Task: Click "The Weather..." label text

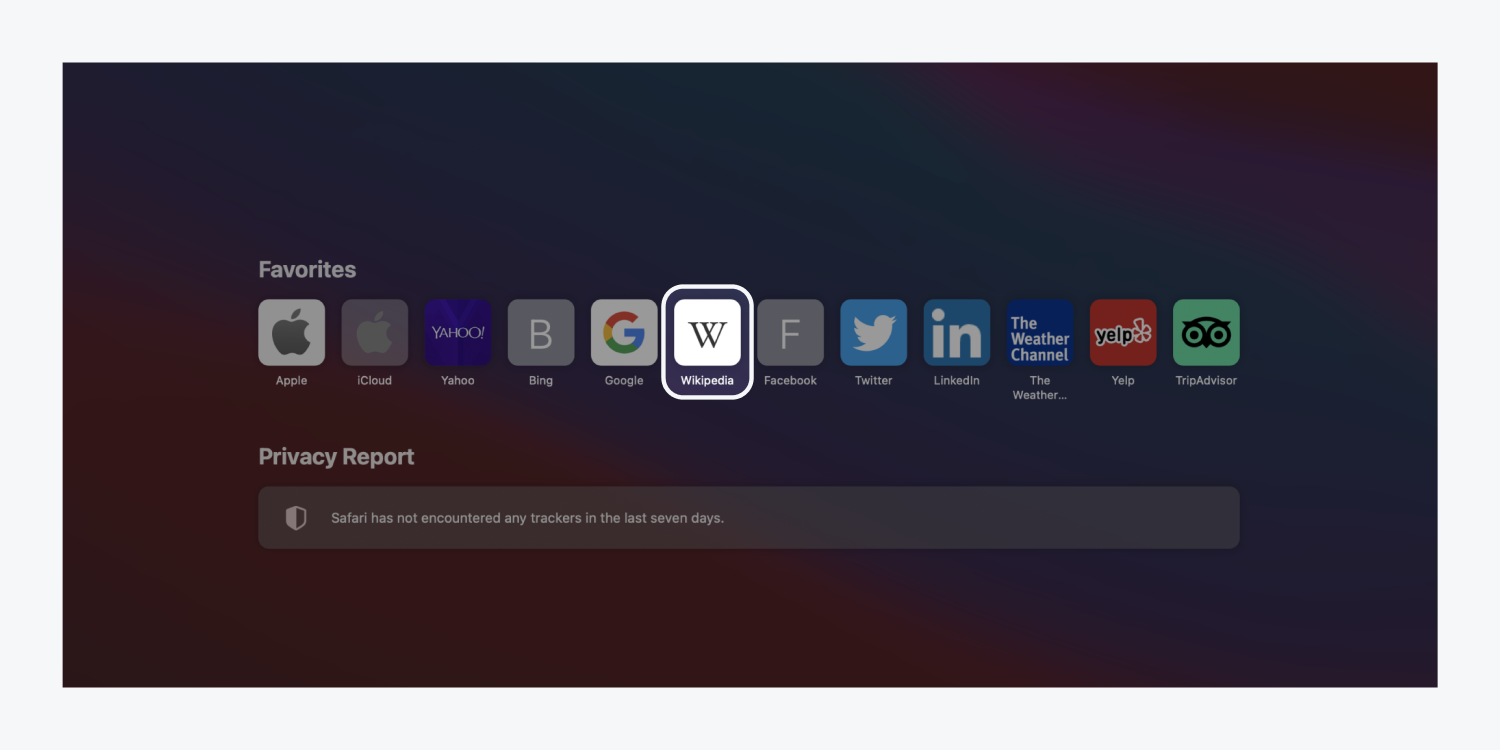Action: pos(1040,388)
